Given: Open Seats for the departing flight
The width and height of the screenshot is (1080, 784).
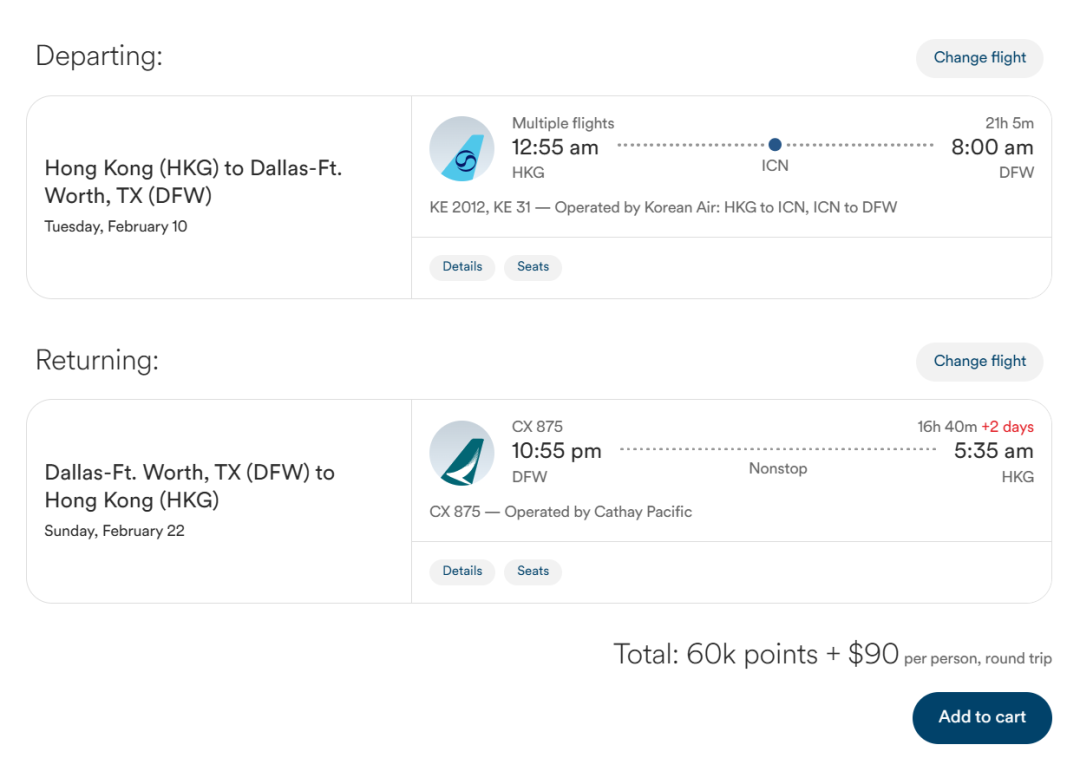Looking at the screenshot, I should coord(533,267).
